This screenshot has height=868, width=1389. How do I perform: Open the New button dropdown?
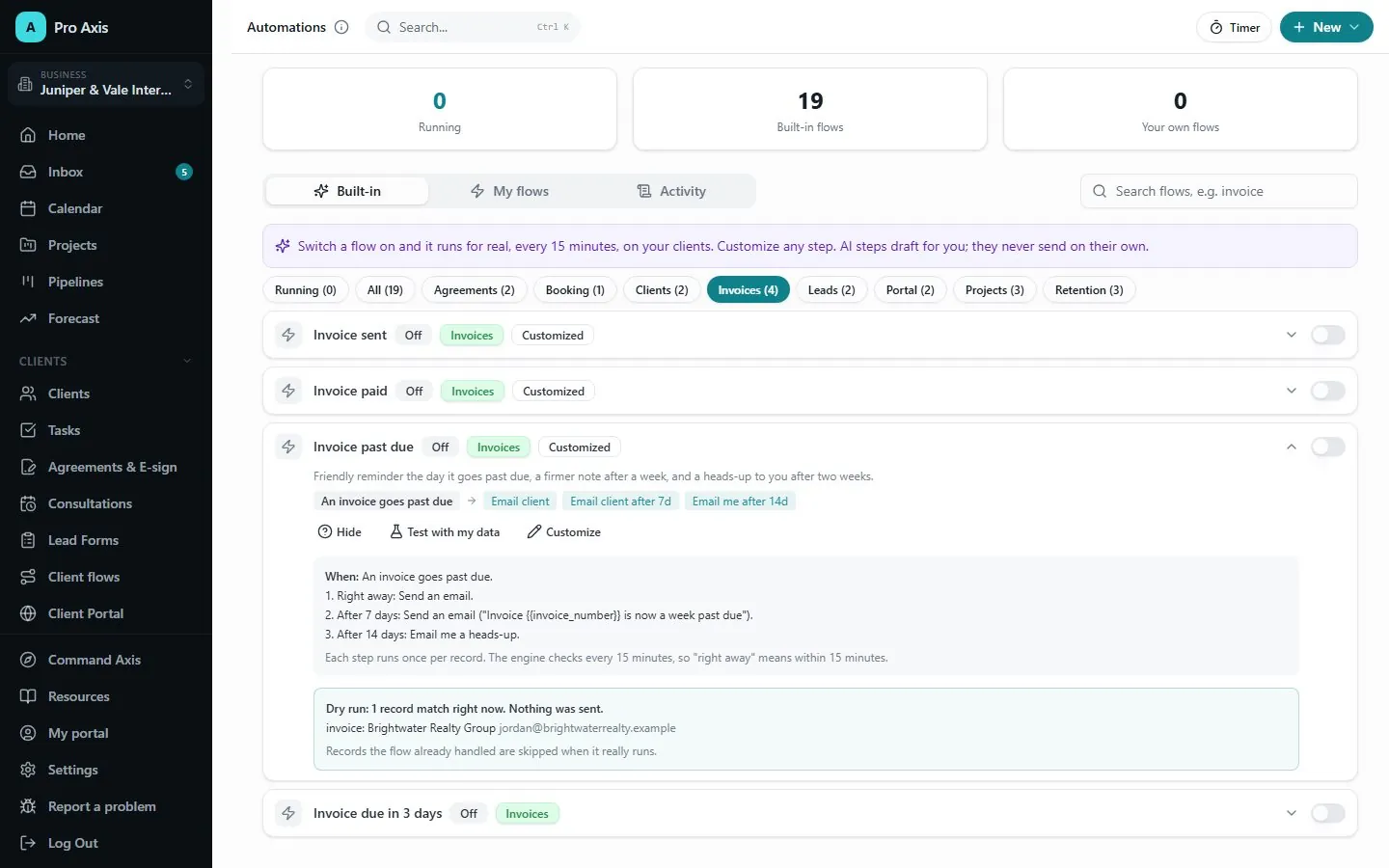(1326, 27)
